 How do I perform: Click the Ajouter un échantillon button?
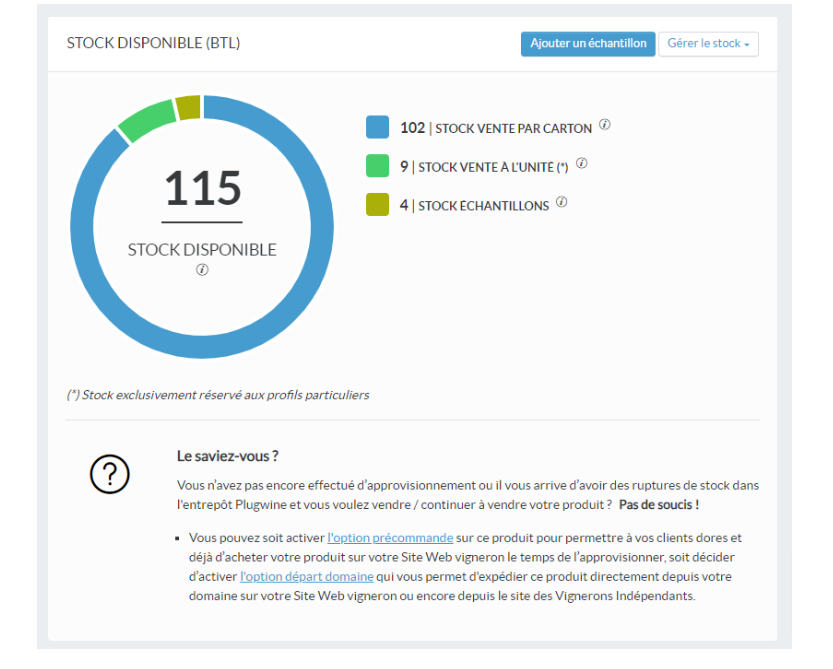tap(588, 44)
